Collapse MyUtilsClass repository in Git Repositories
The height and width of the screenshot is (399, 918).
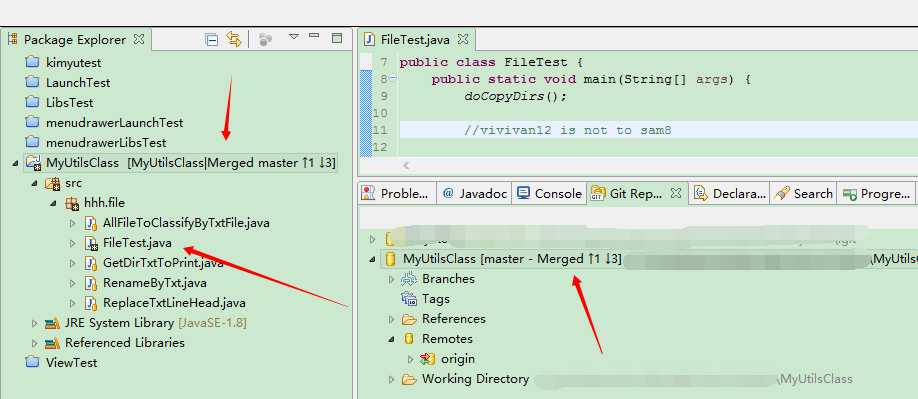(x=373, y=259)
